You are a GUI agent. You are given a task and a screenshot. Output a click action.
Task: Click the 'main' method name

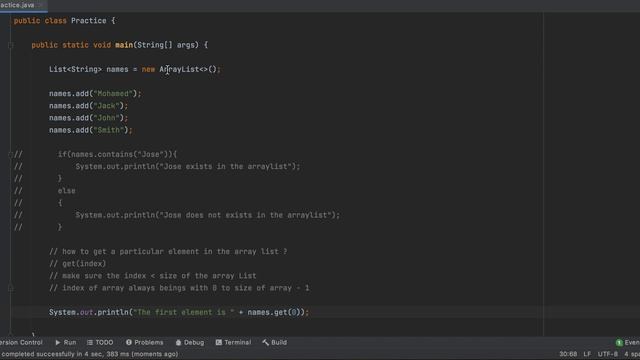(x=124, y=45)
